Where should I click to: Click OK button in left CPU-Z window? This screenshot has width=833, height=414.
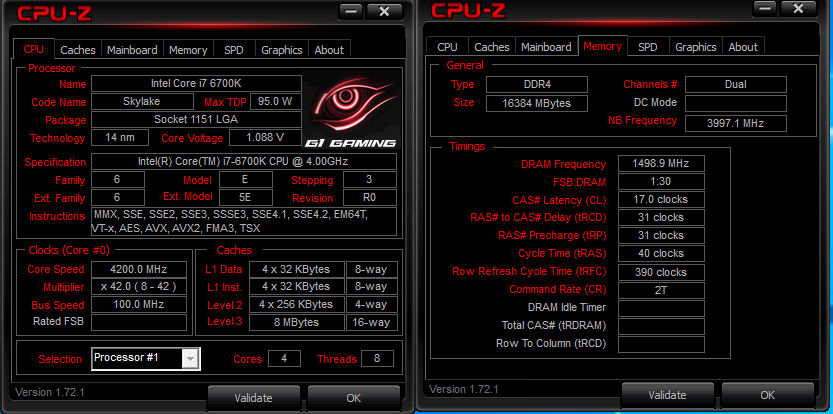tap(353, 398)
